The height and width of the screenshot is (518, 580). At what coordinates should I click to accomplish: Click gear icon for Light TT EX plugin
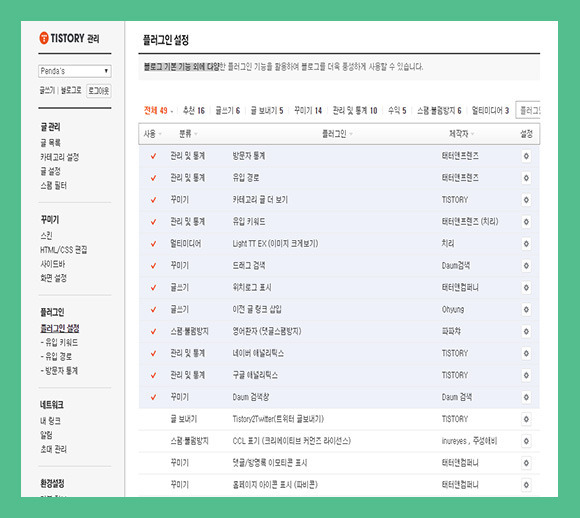[x=526, y=244]
